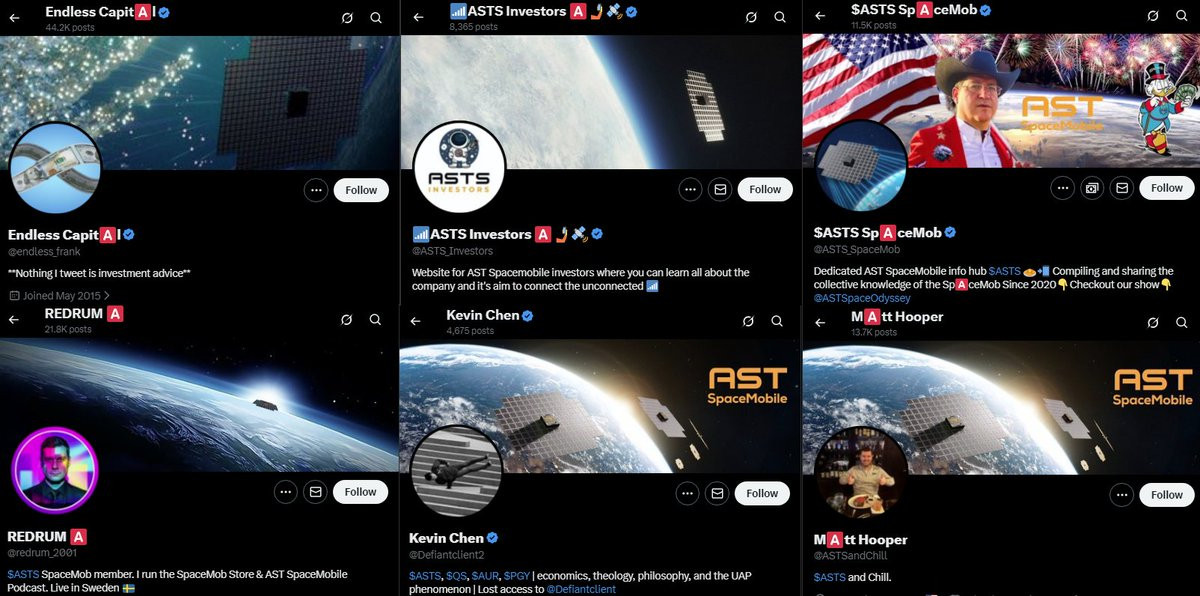Open ASTS Investors avatar logo
The image size is (1200, 596).
pyautogui.click(x=458, y=167)
